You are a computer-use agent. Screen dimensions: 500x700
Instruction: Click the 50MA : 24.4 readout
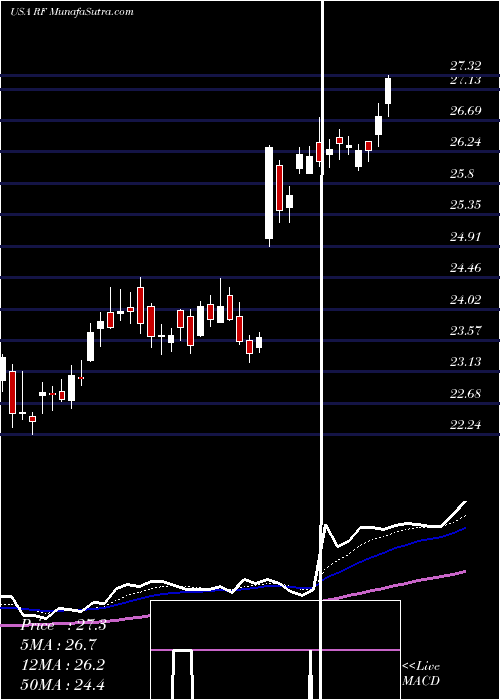click(x=62, y=684)
